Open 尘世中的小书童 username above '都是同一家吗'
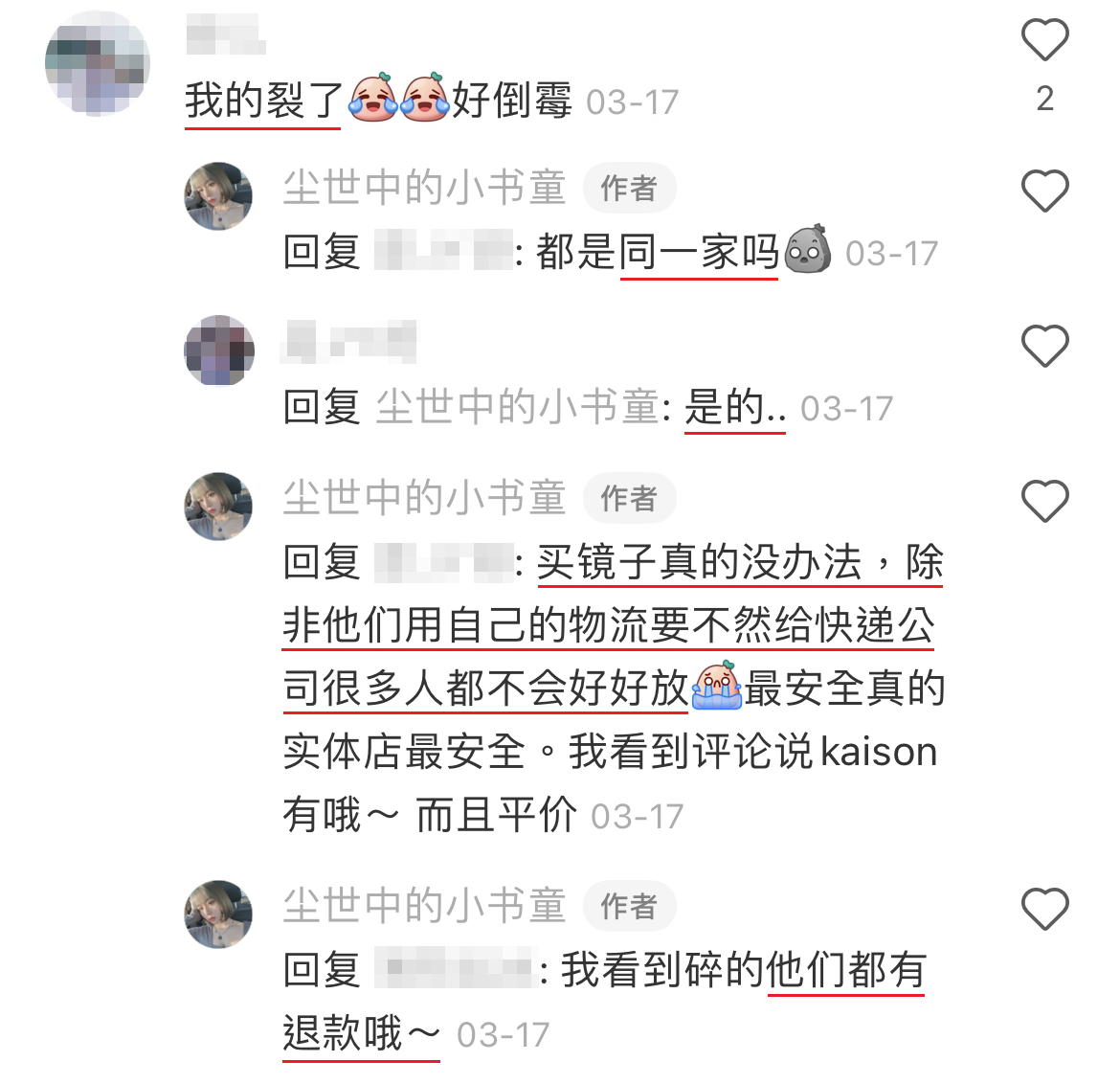1120x1084 pixels. (424, 188)
